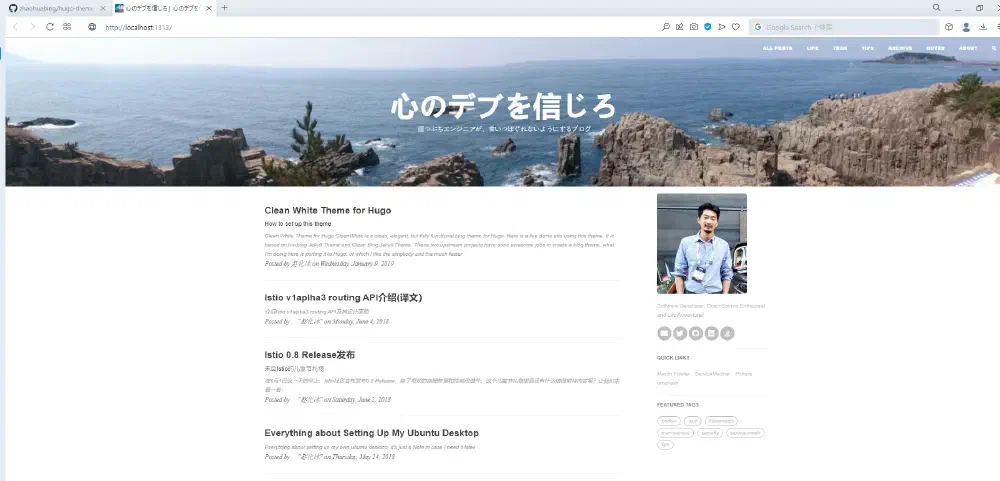Open the Twitter social icon in sidebar
Screen dimensions: 1000x481
680,333
